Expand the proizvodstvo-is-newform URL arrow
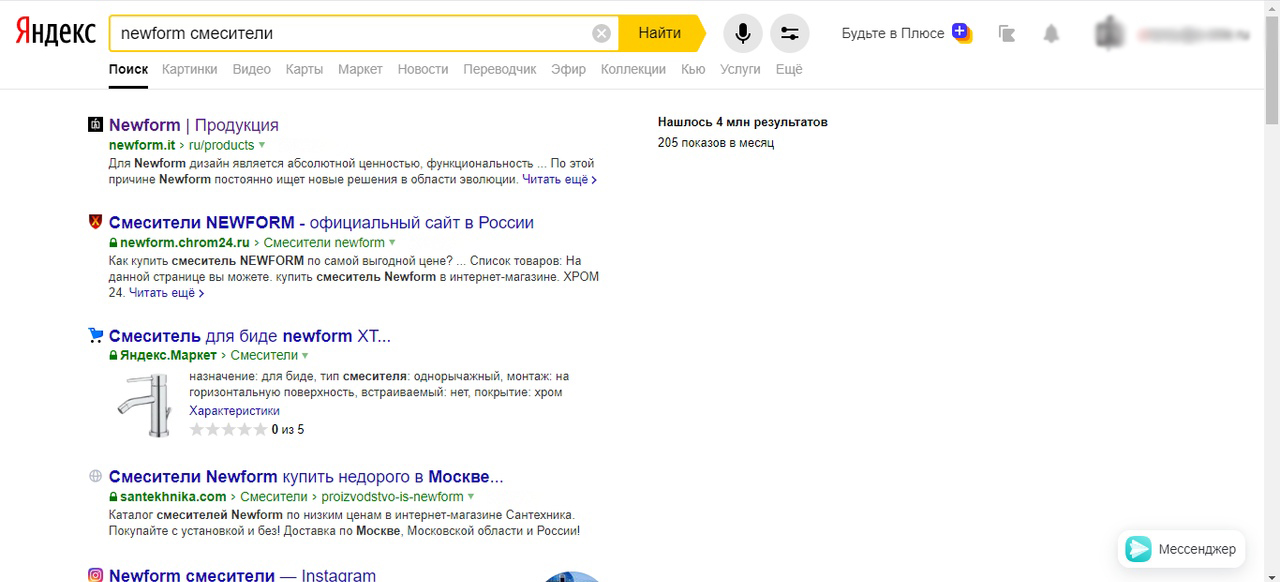 [471, 497]
